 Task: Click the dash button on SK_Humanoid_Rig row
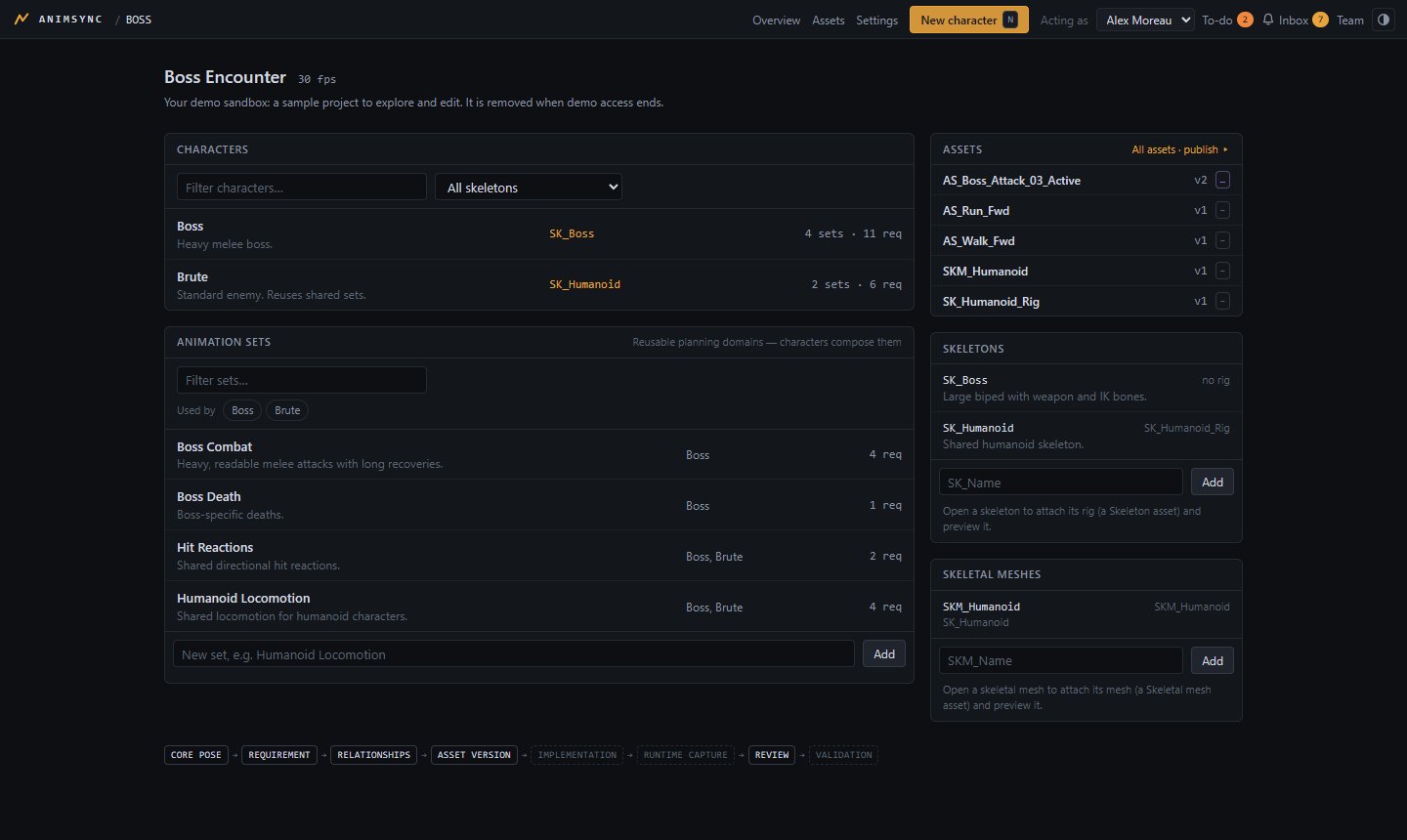click(x=1222, y=302)
